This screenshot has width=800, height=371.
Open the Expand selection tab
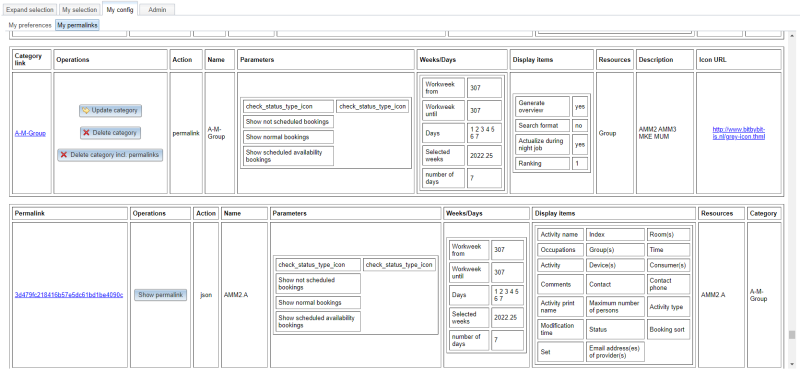pyautogui.click(x=30, y=10)
